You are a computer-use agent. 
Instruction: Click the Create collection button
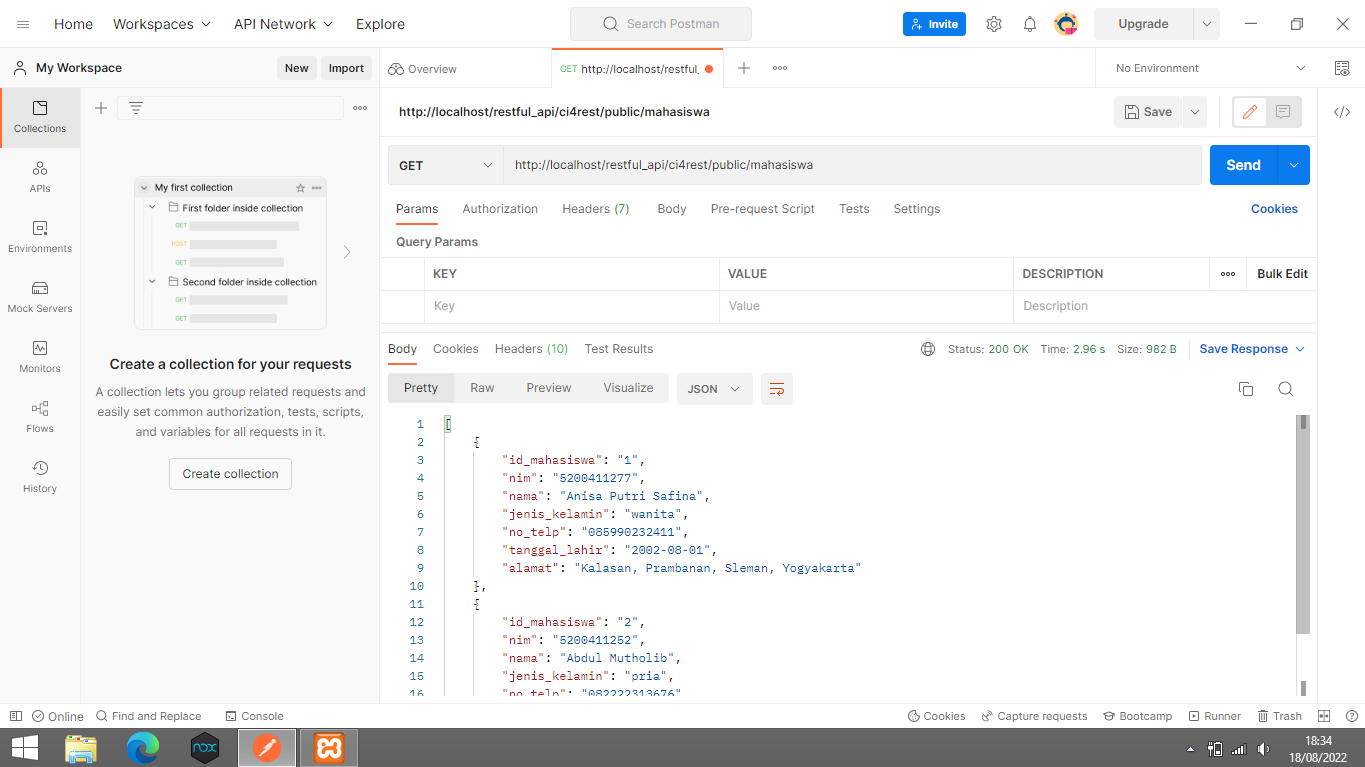click(230, 474)
